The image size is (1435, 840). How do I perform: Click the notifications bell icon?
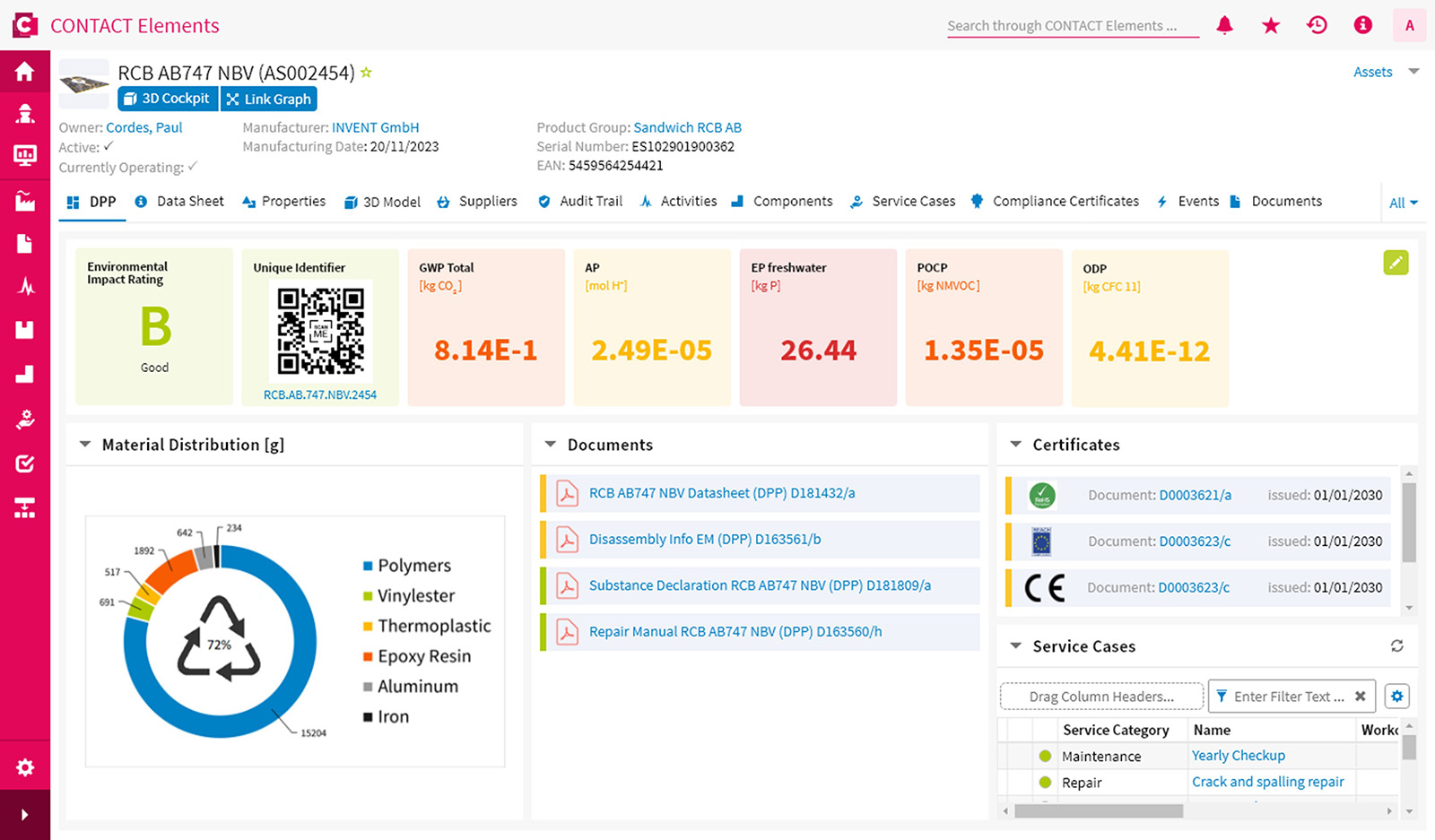click(x=1224, y=26)
